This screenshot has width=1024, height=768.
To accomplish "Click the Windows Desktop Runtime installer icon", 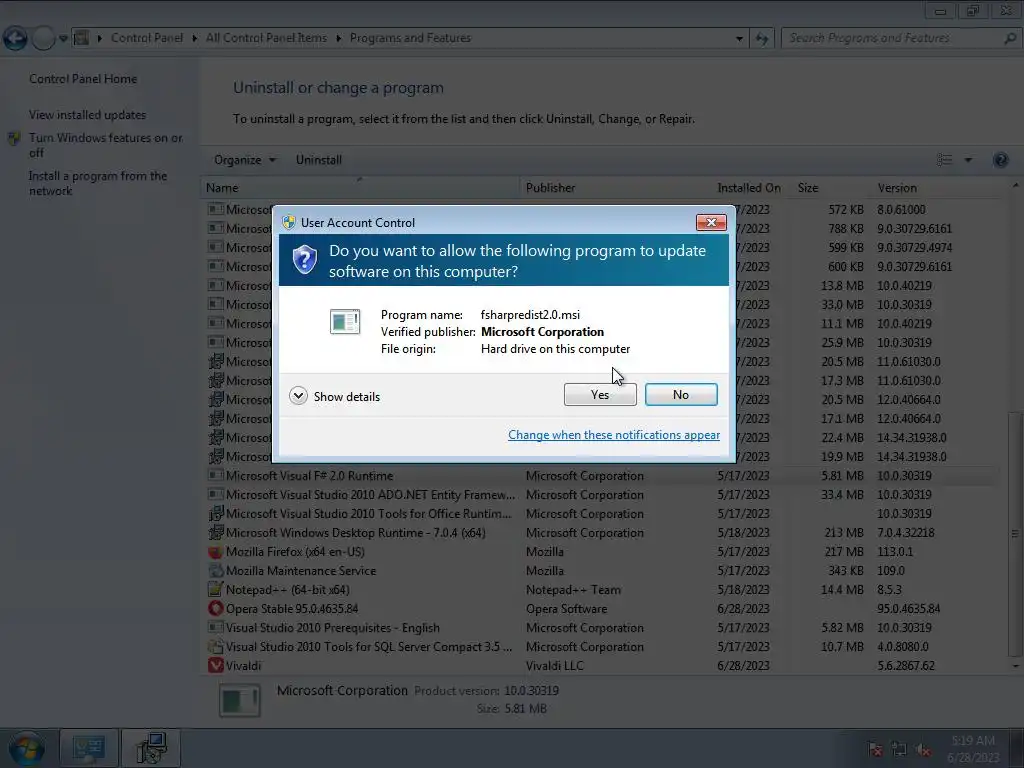I will point(215,532).
